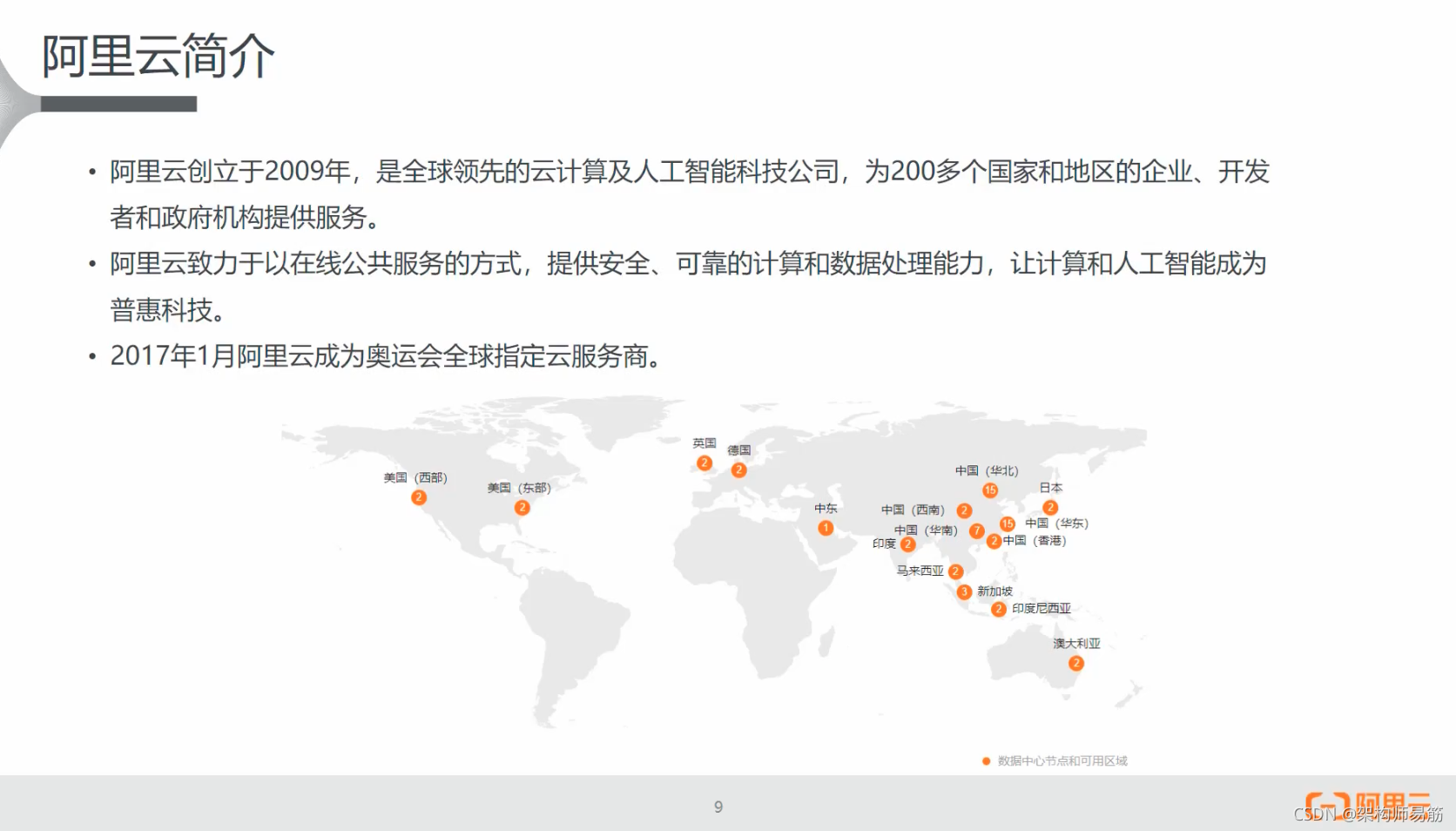
Task: Click the 中国 (华南) map label
Action: pos(926,530)
